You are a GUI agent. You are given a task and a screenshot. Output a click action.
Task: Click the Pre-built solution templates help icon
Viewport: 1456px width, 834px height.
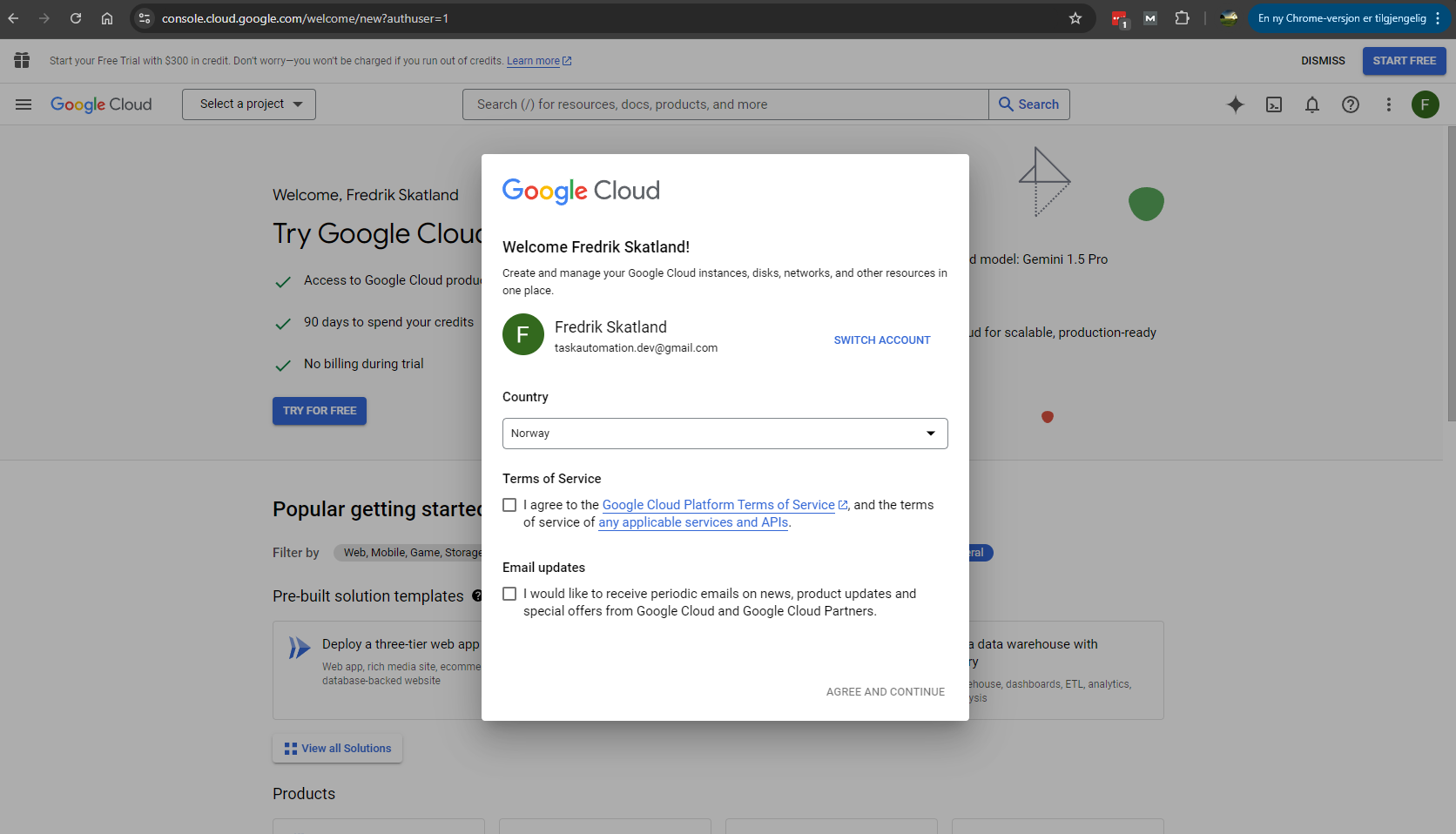(476, 596)
